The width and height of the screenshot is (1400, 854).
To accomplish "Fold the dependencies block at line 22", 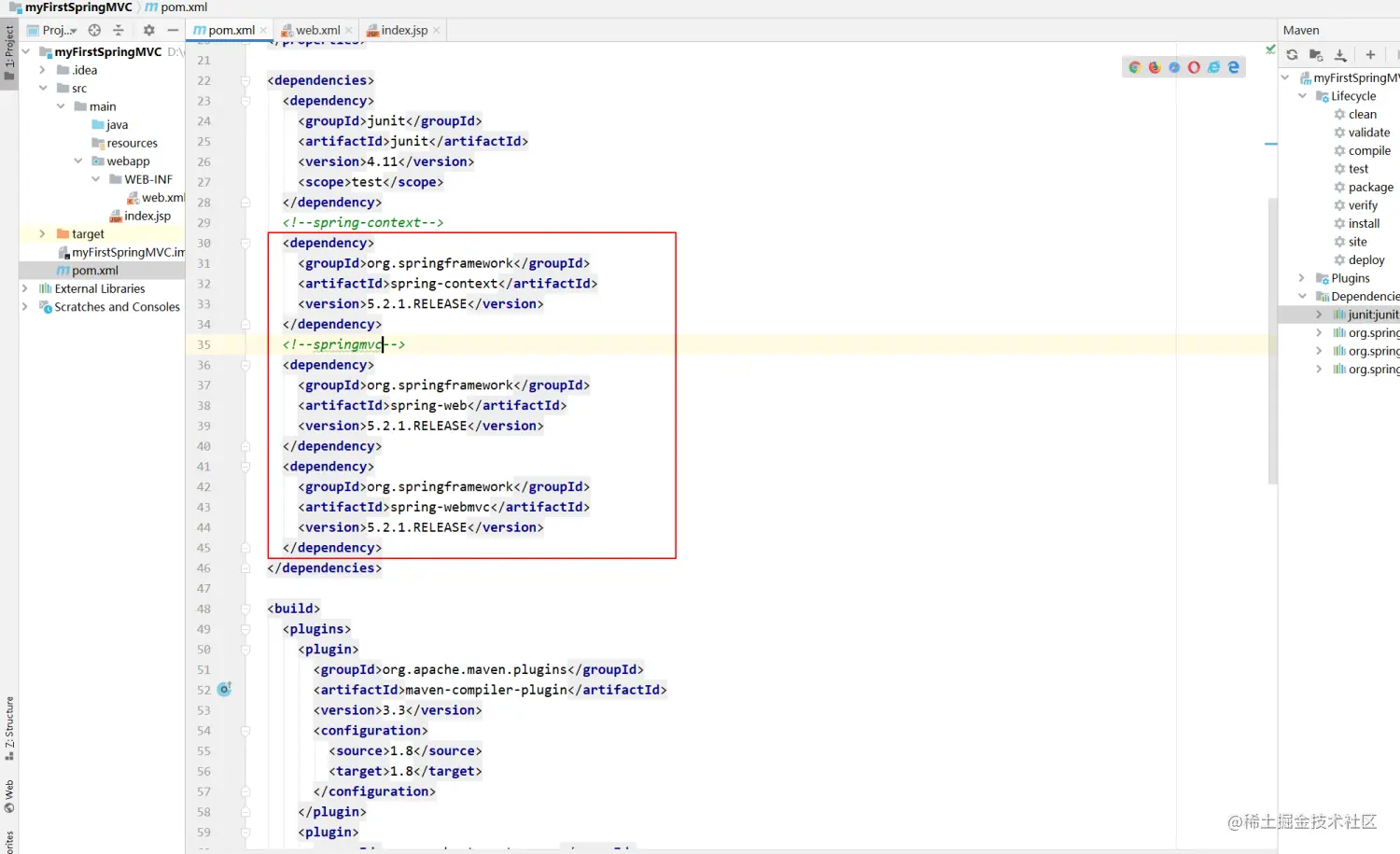I will [245, 80].
